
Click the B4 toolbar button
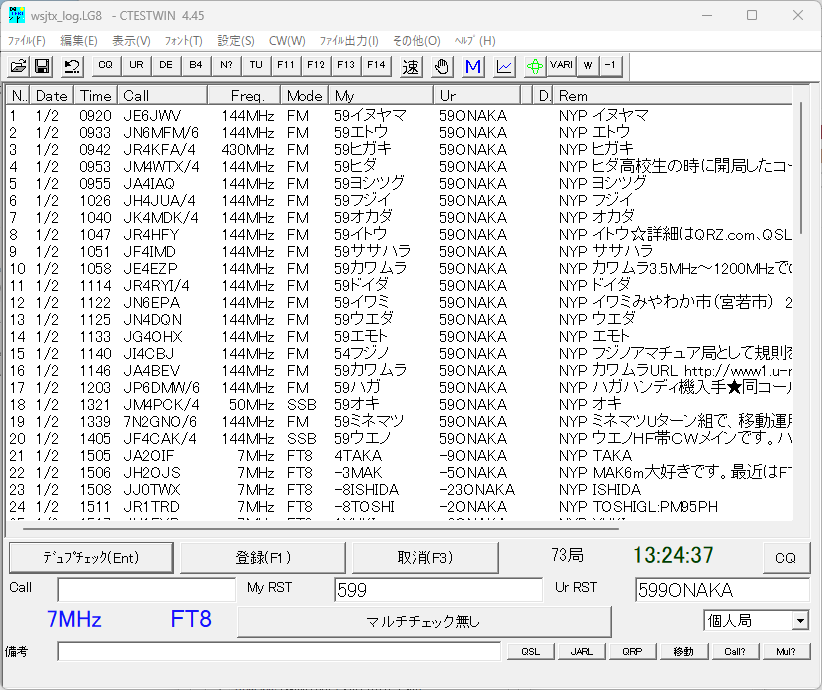click(x=196, y=66)
